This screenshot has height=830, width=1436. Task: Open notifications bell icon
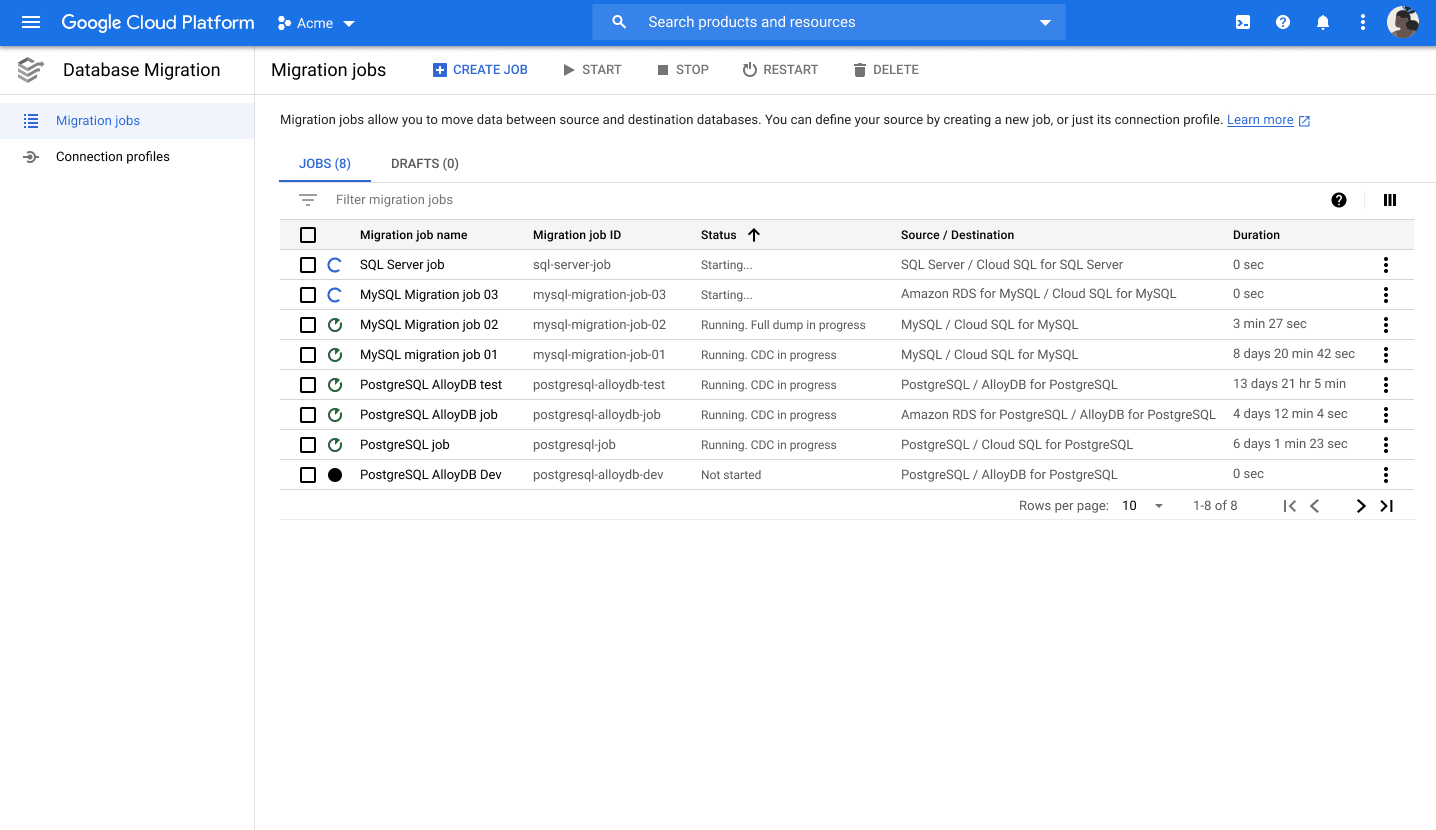(1323, 22)
